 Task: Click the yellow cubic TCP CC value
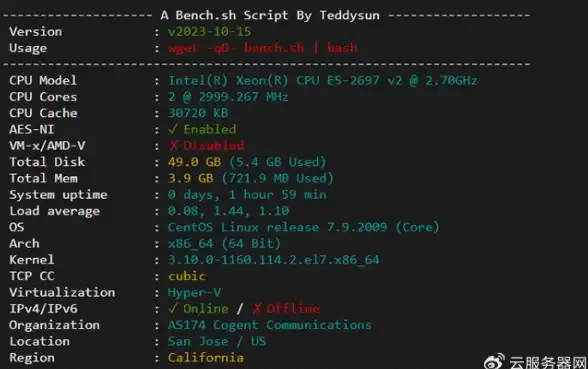(187, 276)
